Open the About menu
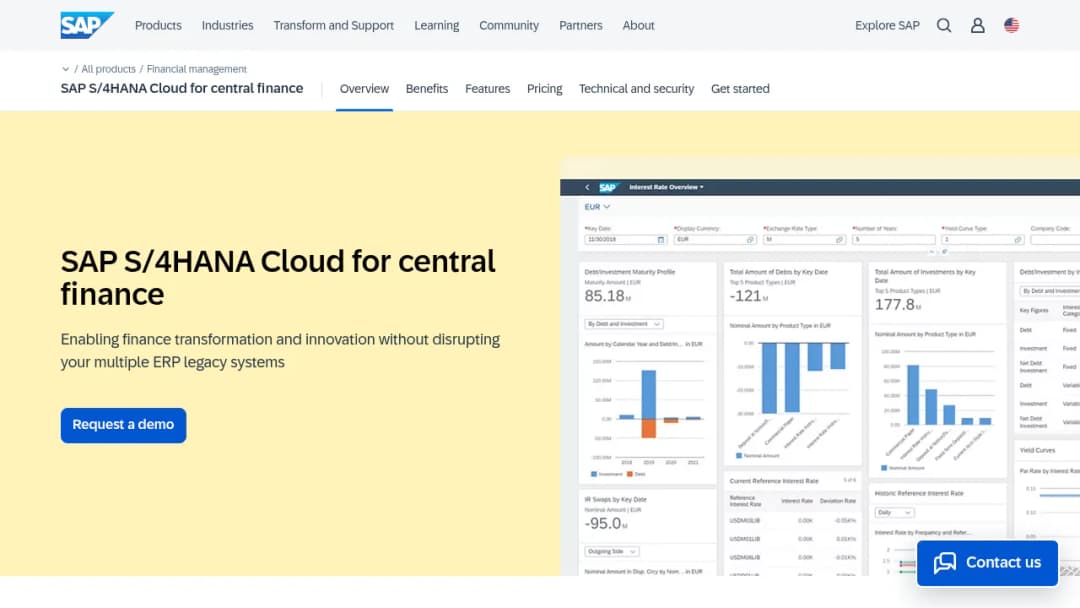This screenshot has height=608, width=1080. (x=638, y=25)
